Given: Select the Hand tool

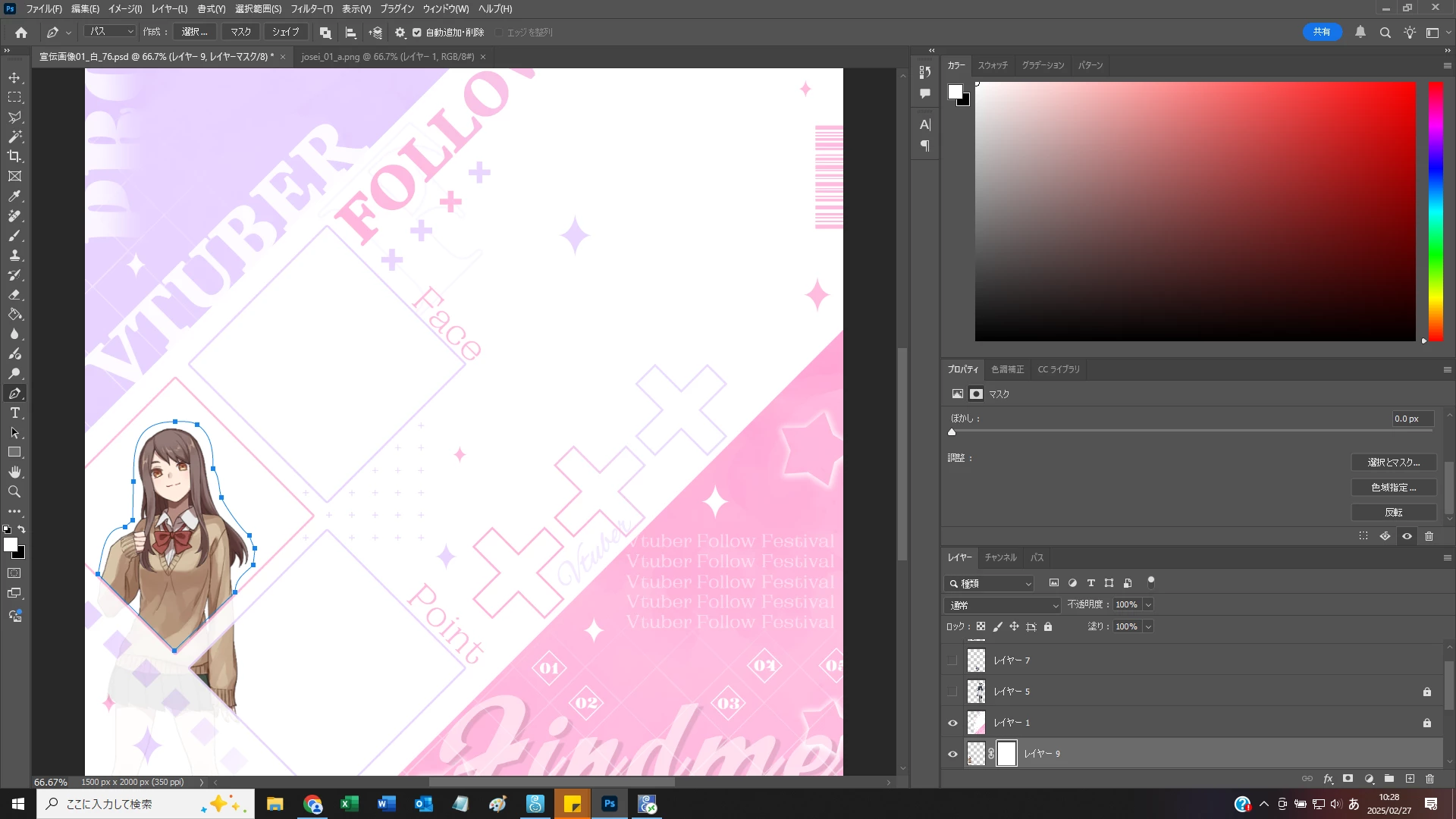Looking at the screenshot, I should pos(14,472).
